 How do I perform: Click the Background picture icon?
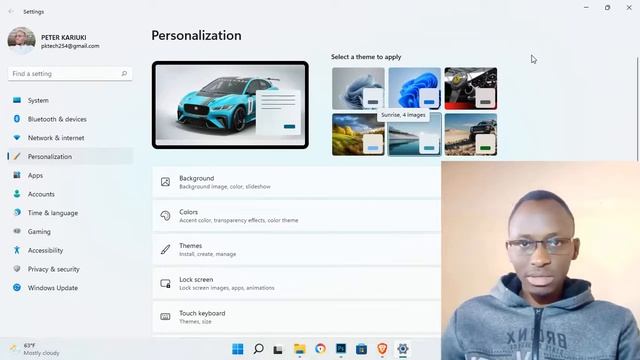(165, 182)
